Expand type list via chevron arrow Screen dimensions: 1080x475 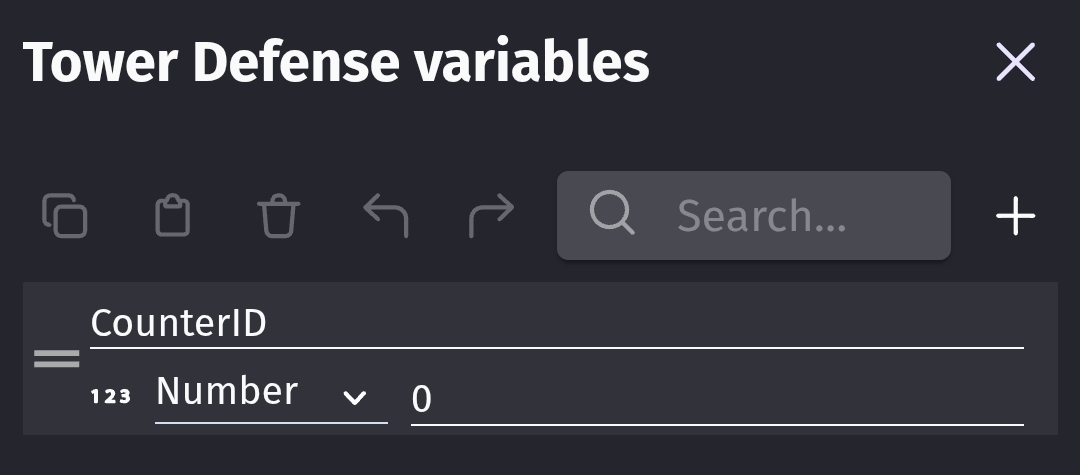[354, 398]
